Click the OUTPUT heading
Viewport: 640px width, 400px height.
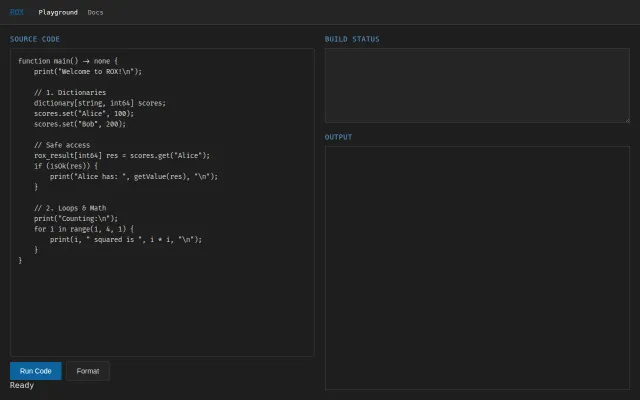pos(338,137)
